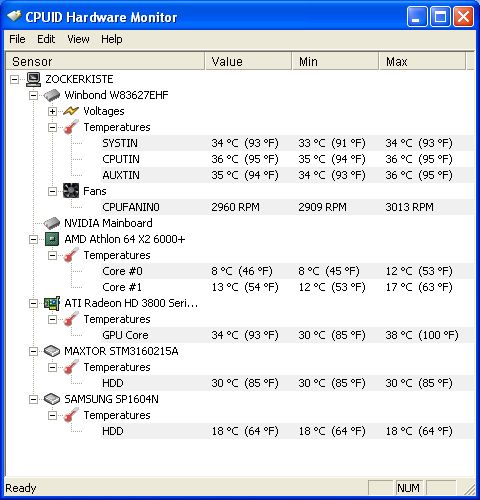Click the NVIDIA Mainboard label
Viewport: 480px width, 500px height.
[x=108, y=223]
